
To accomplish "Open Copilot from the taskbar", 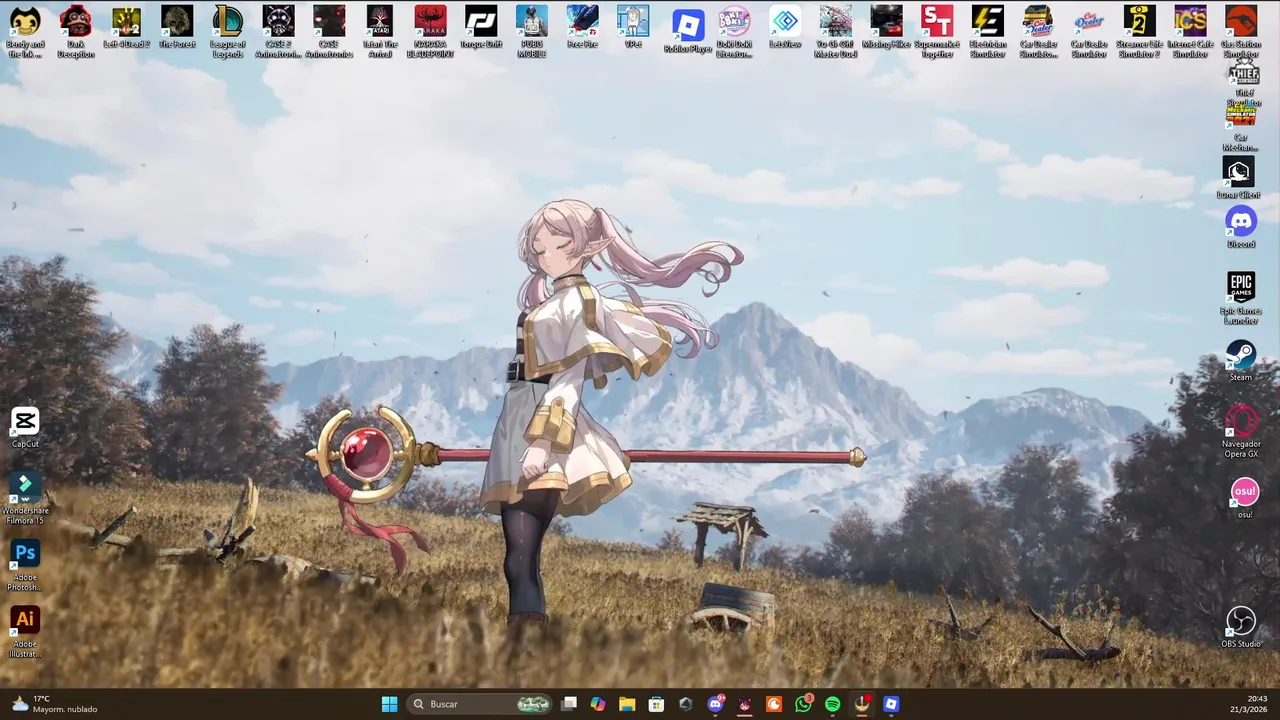I will (x=598, y=704).
